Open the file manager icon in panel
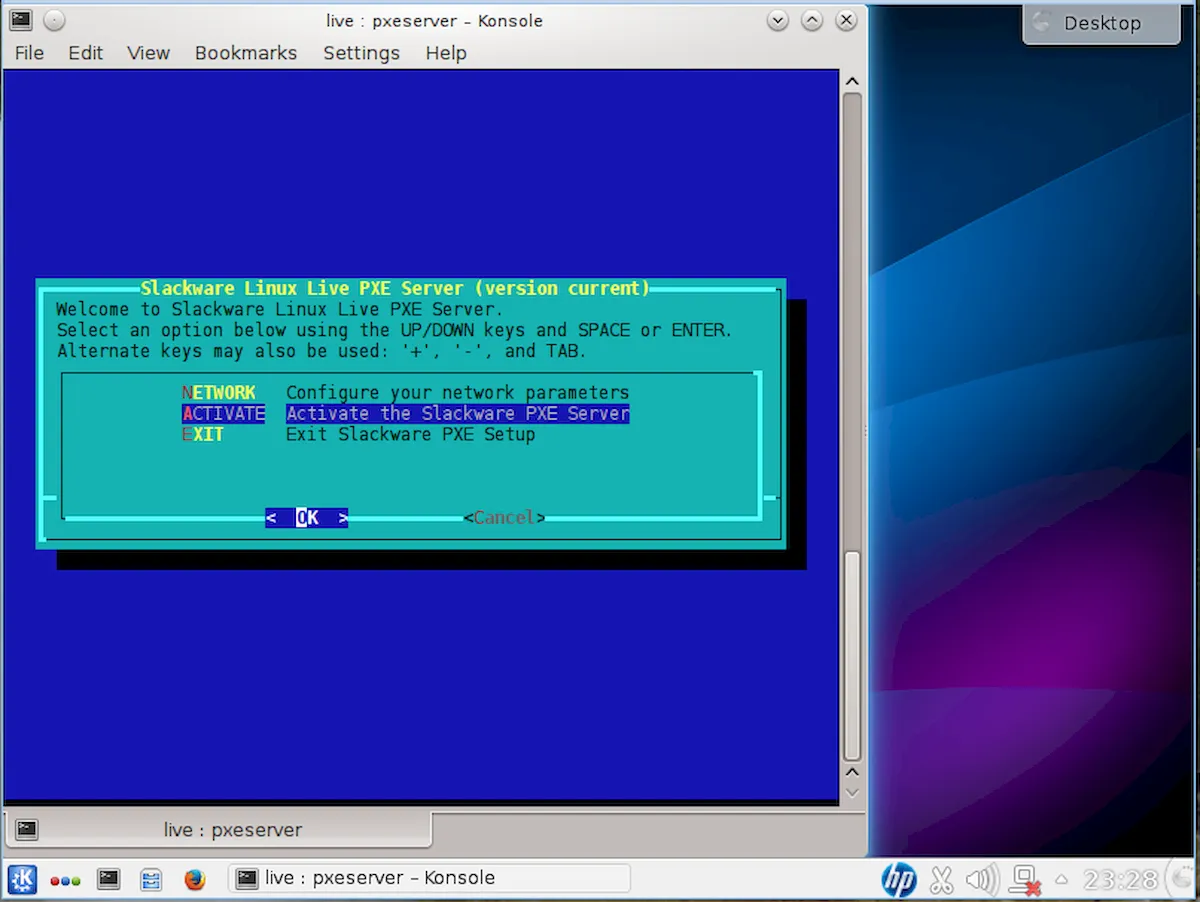Image resolution: width=1200 pixels, height=902 pixels. pos(151,879)
